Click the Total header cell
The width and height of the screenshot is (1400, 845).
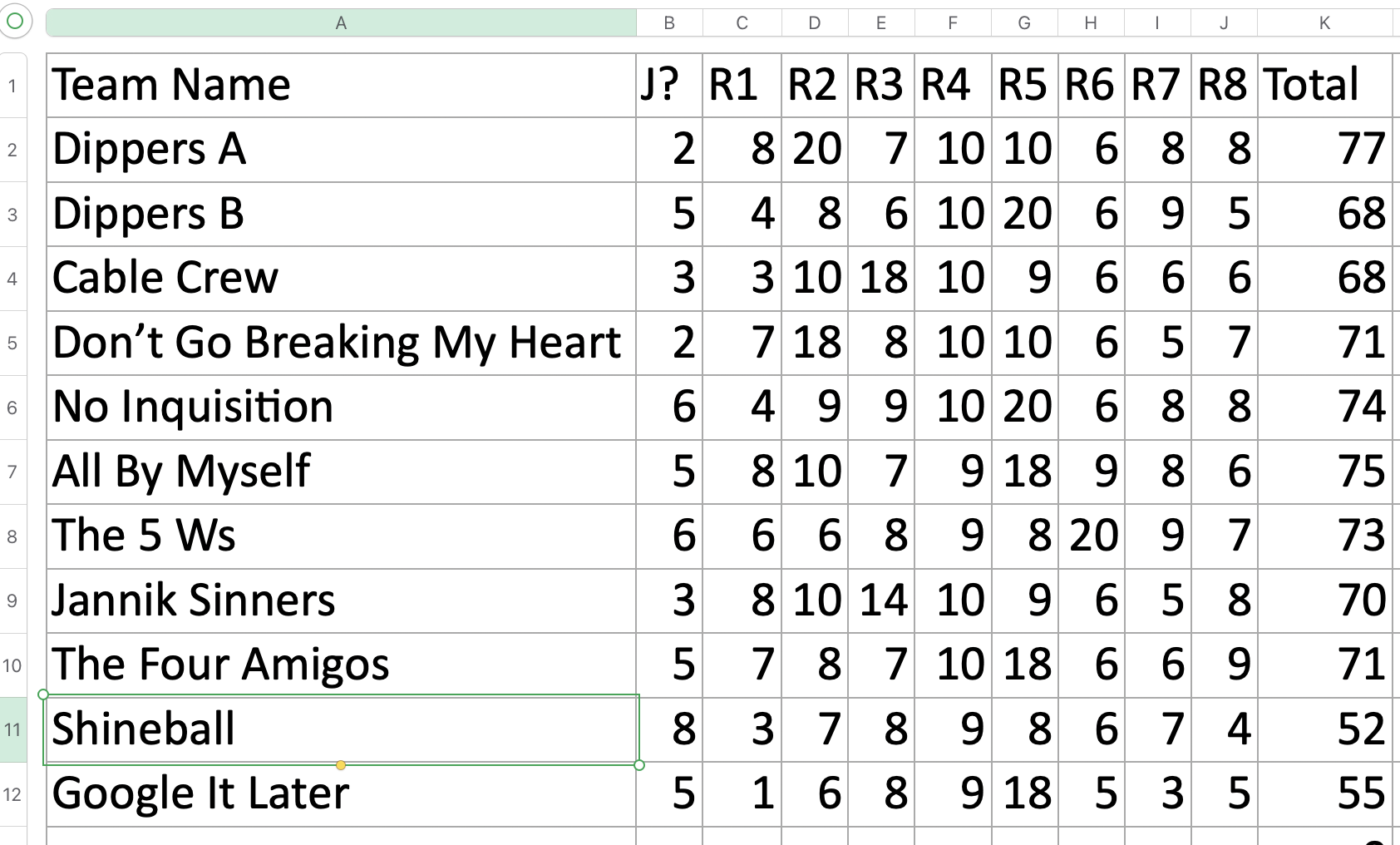[1324, 86]
